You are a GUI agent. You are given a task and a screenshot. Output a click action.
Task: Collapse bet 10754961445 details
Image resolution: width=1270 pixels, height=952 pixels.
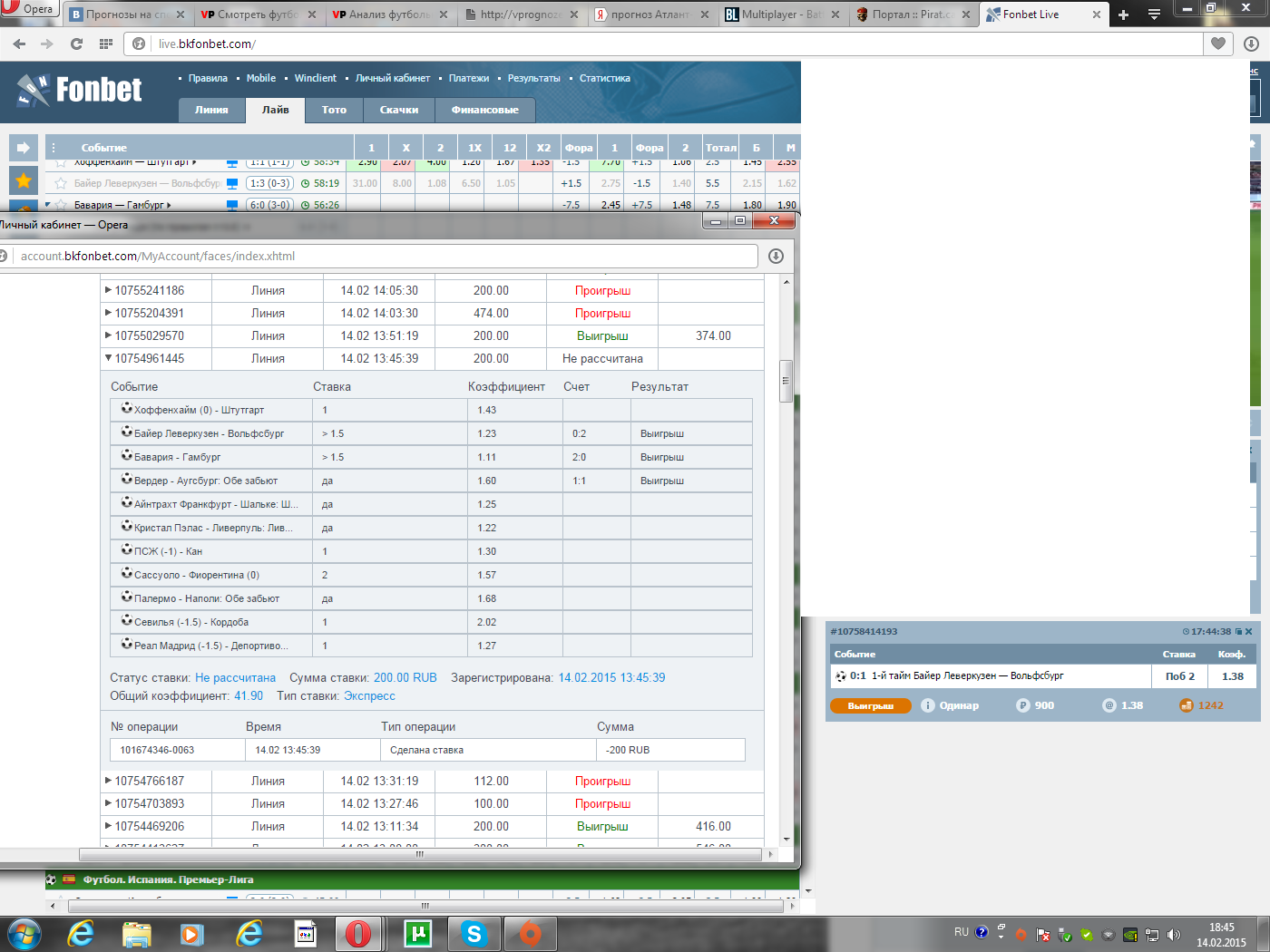tap(108, 358)
